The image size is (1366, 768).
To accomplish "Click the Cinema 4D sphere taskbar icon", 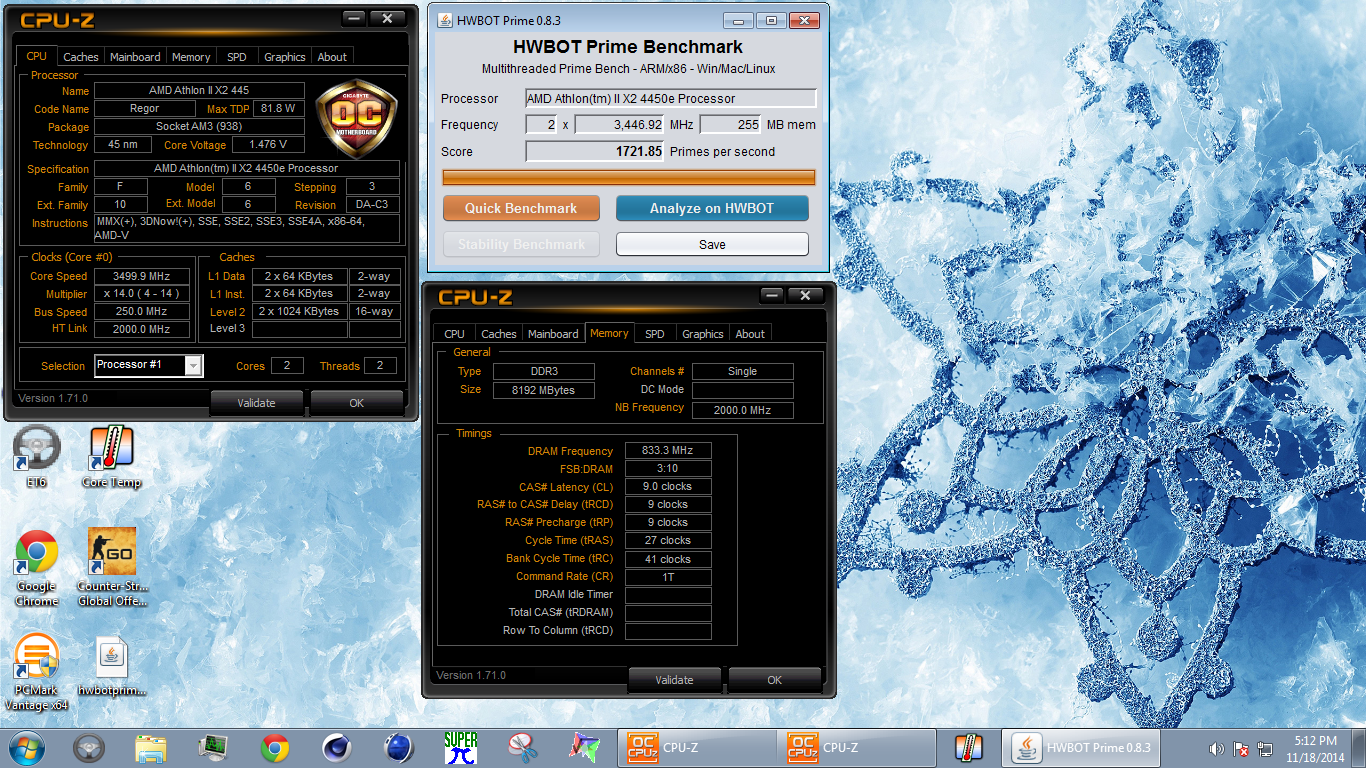I will pos(337,748).
